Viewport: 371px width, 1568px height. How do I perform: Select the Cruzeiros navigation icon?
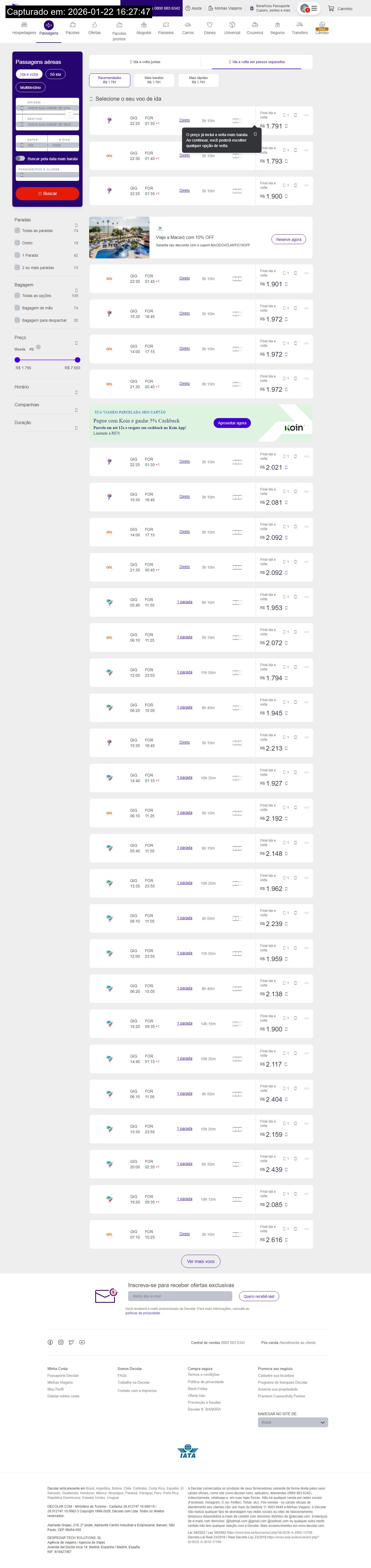[255, 25]
